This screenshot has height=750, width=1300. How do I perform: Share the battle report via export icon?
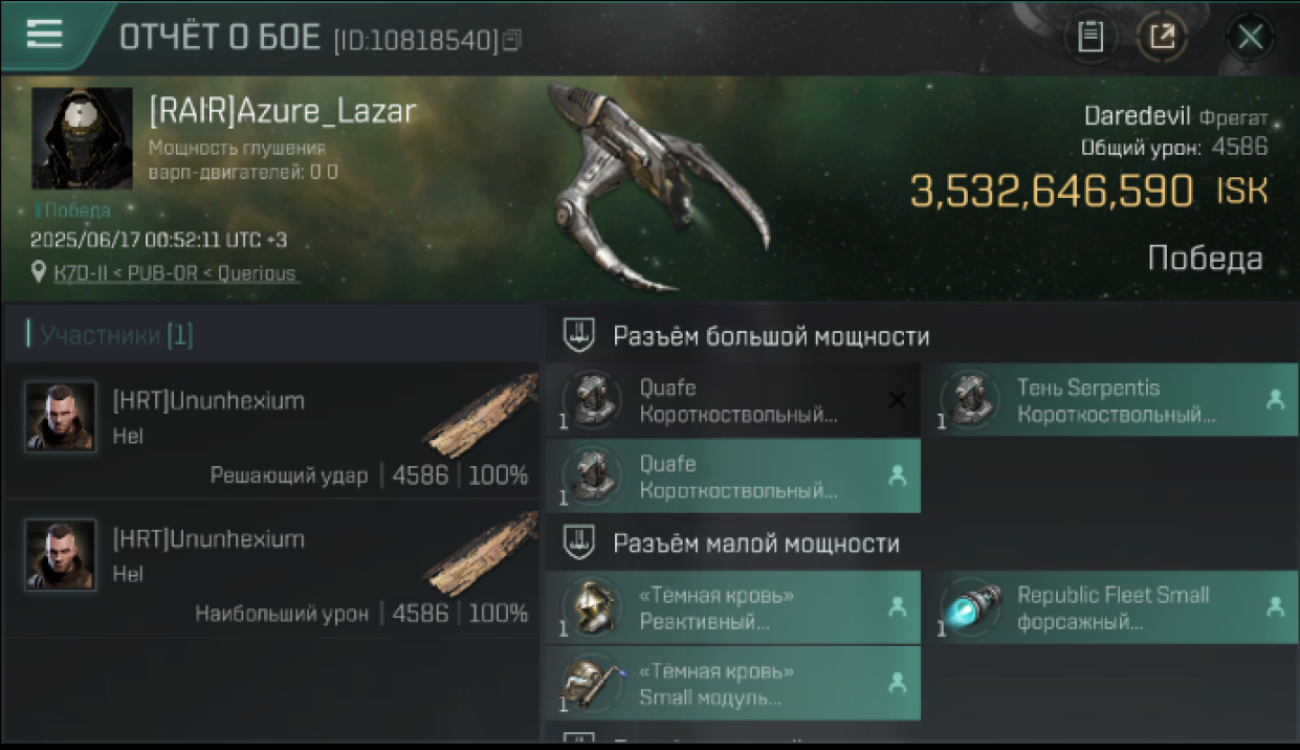pyautogui.click(x=1162, y=38)
